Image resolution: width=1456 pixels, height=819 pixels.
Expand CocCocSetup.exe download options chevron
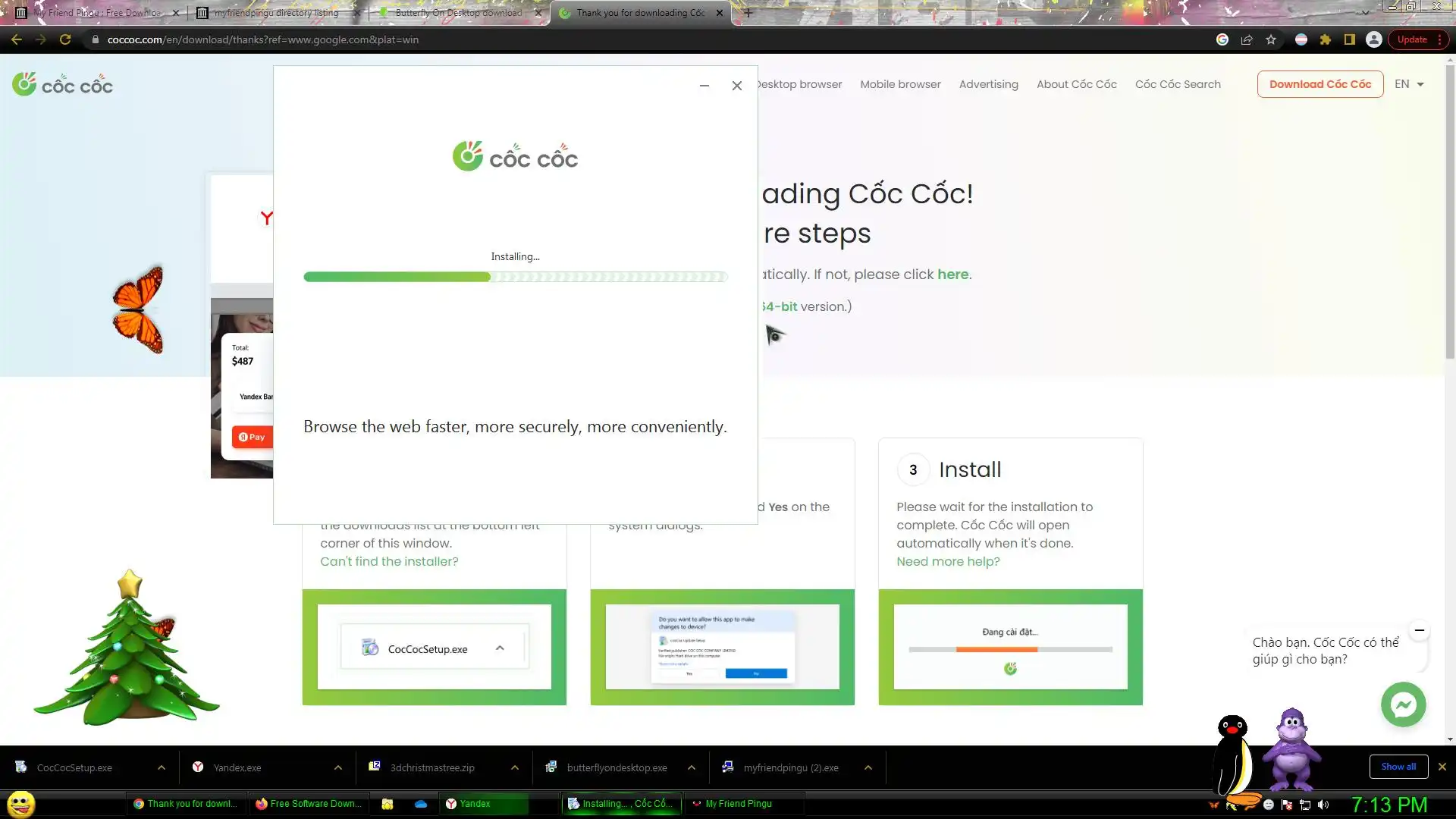click(162, 767)
